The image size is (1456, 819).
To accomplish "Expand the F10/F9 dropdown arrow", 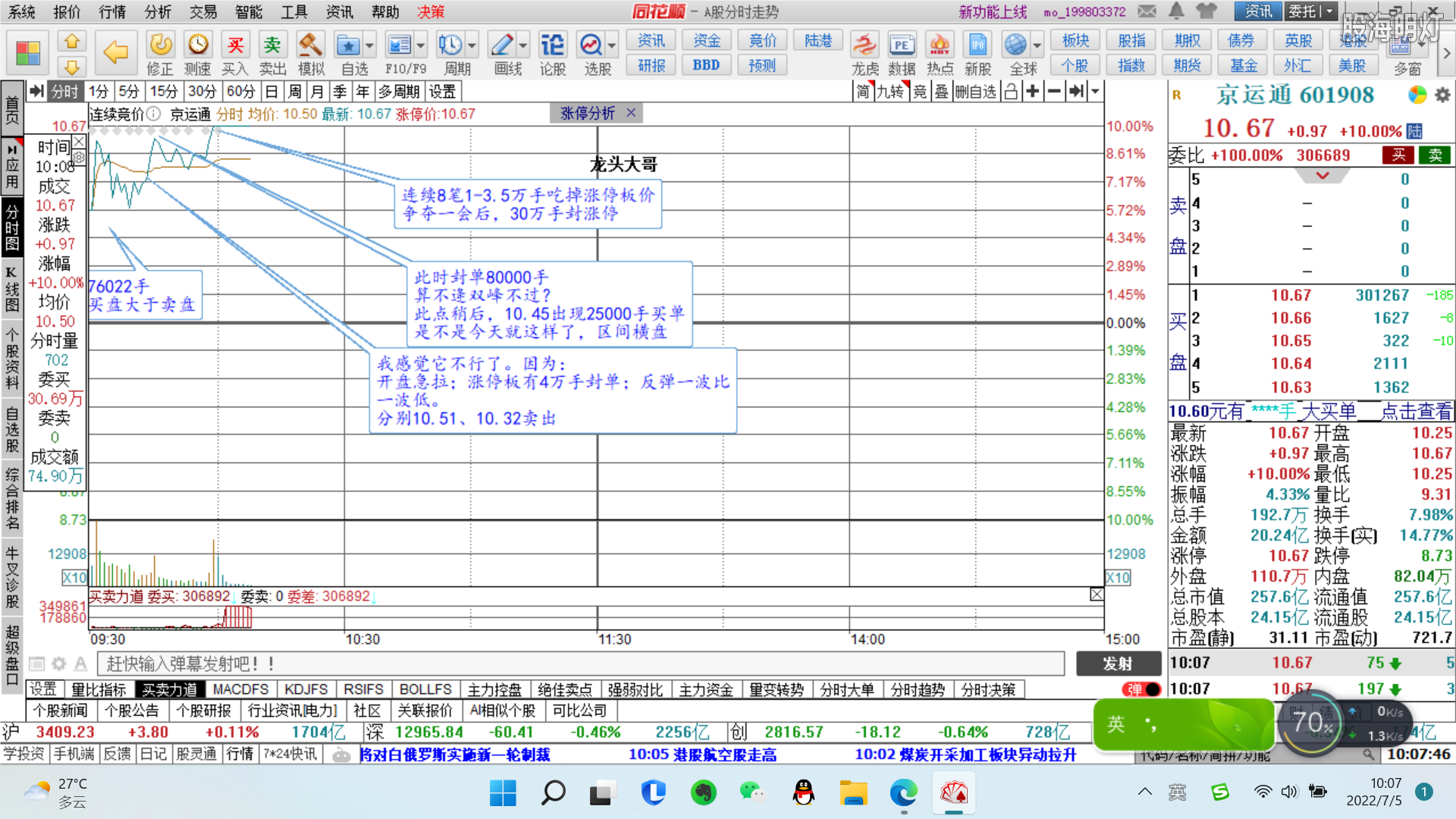I will pyautogui.click(x=420, y=45).
